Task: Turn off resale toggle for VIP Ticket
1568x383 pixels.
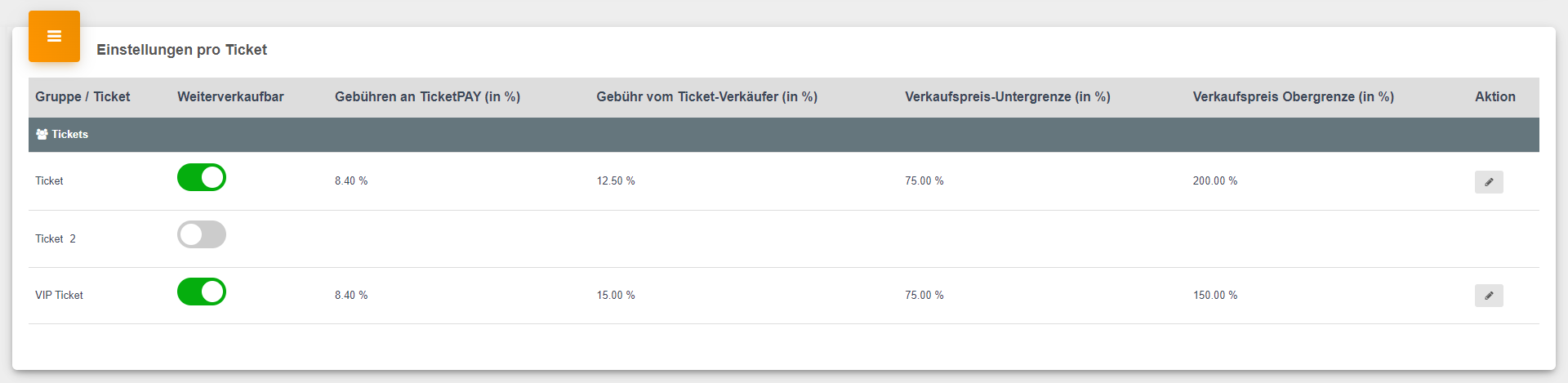Action: [x=202, y=292]
